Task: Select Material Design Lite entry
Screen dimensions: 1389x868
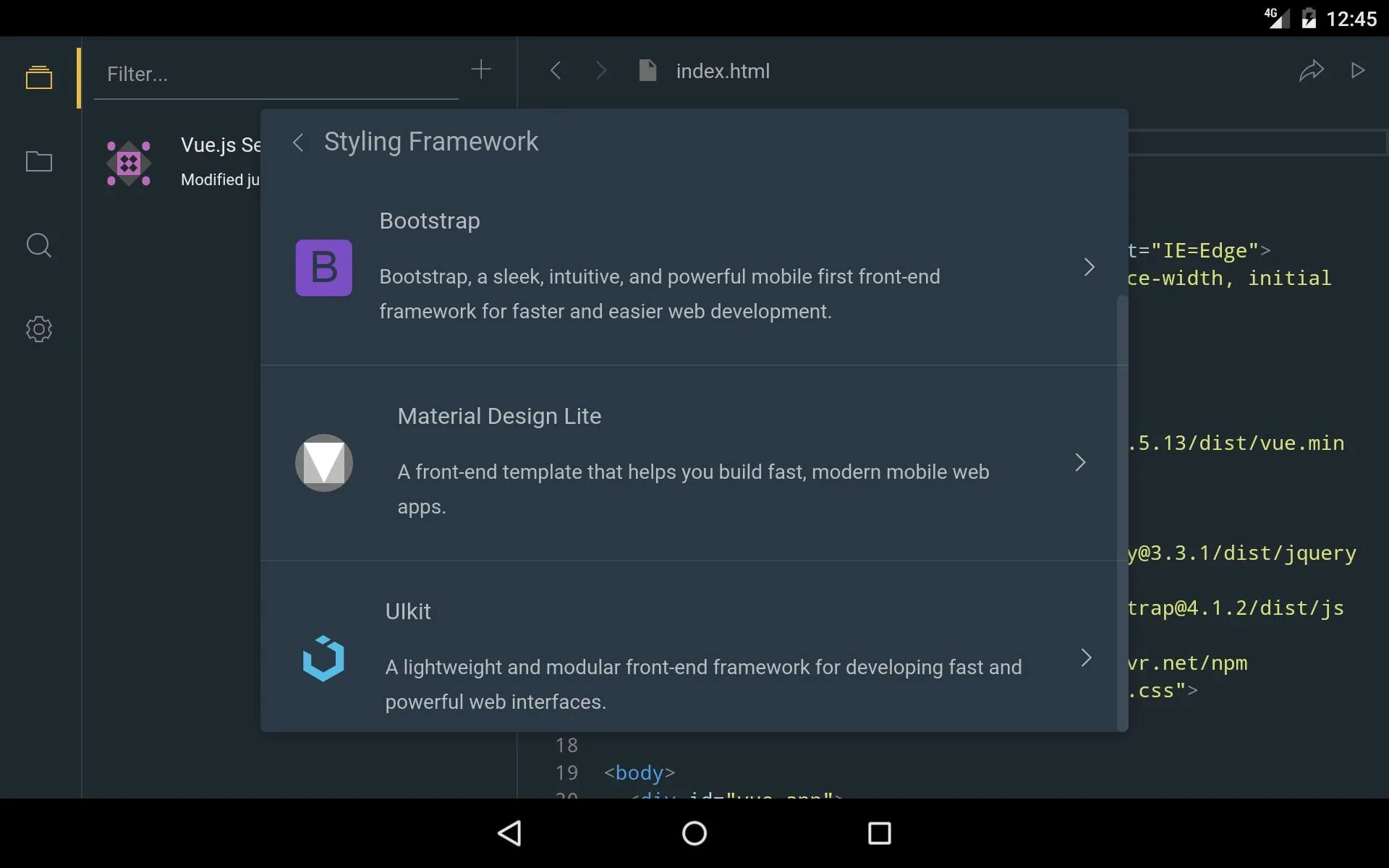Action: [499, 416]
